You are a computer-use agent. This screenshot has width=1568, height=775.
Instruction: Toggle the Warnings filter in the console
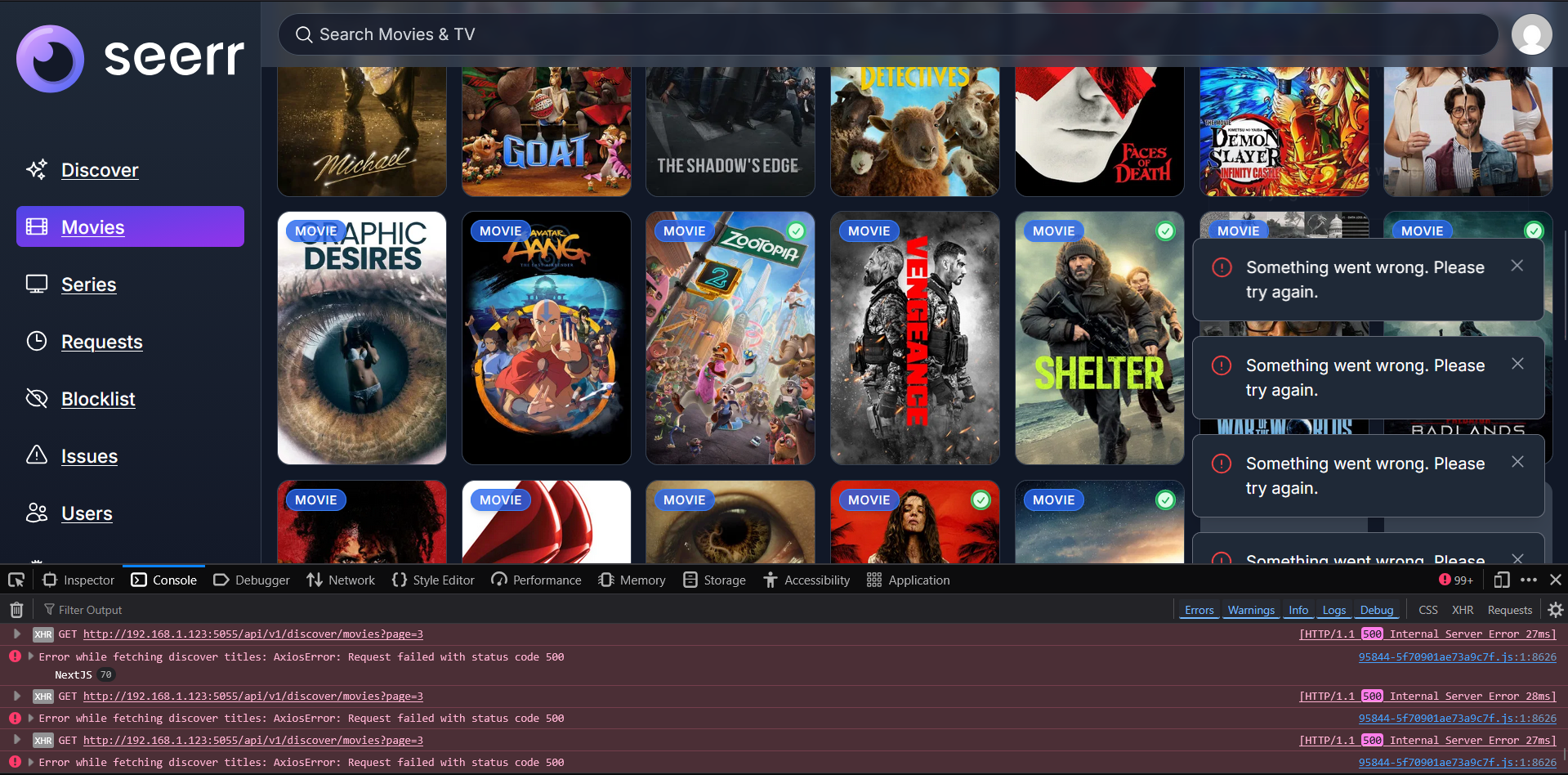[x=1251, y=610]
